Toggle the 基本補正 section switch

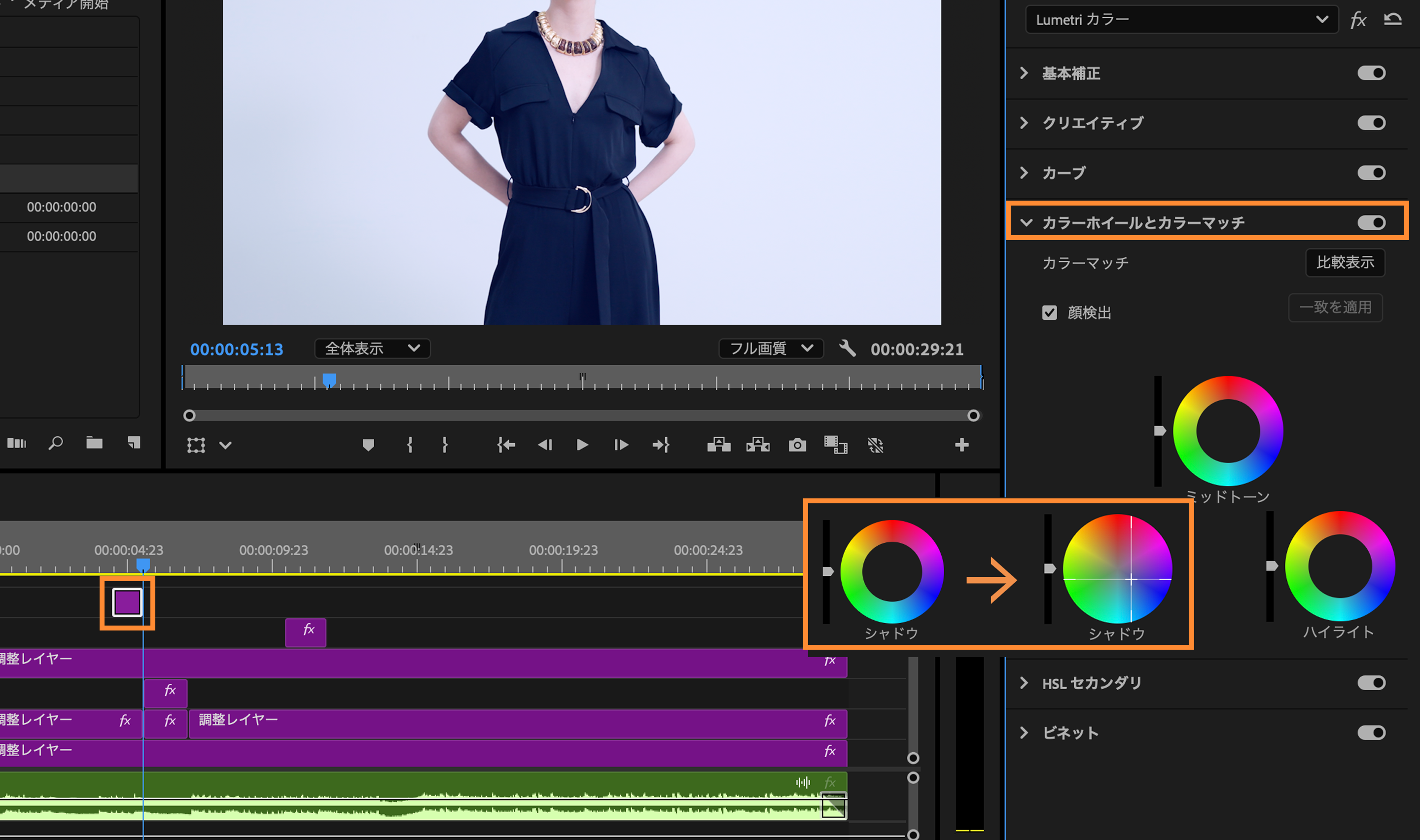(x=1371, y=73)
